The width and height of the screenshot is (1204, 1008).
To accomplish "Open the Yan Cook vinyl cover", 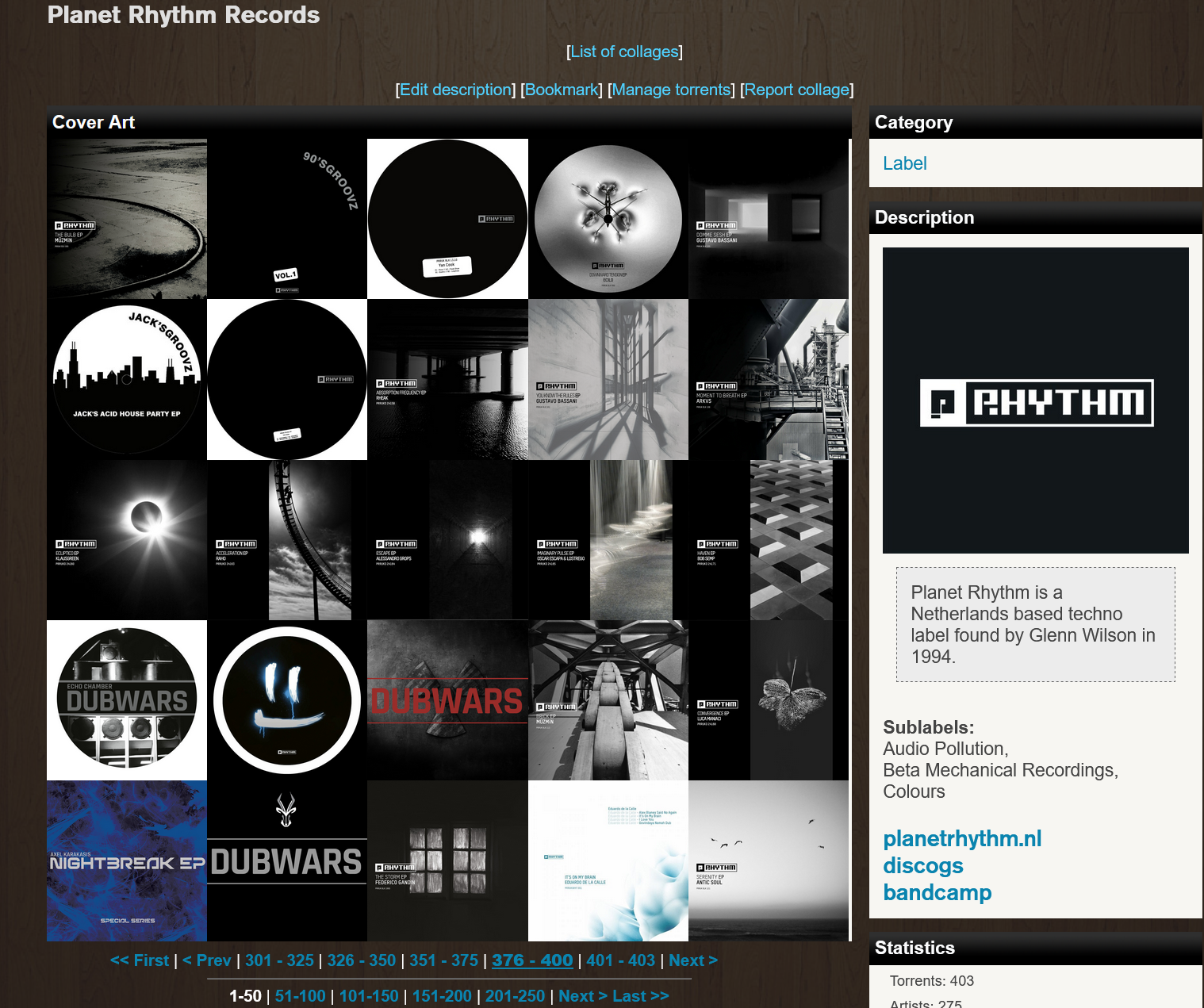I will click(447, 219).
